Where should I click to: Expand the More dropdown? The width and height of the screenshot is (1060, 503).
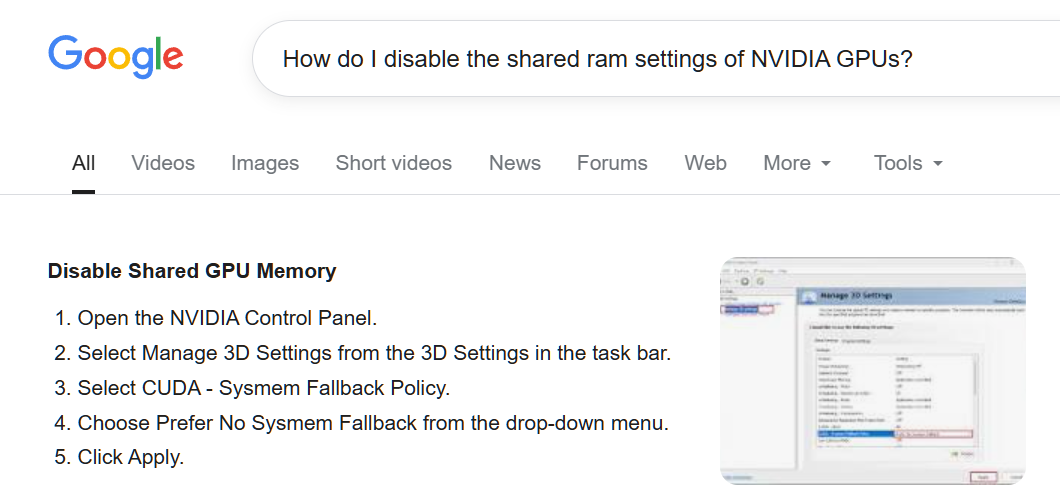pos(797,163)
